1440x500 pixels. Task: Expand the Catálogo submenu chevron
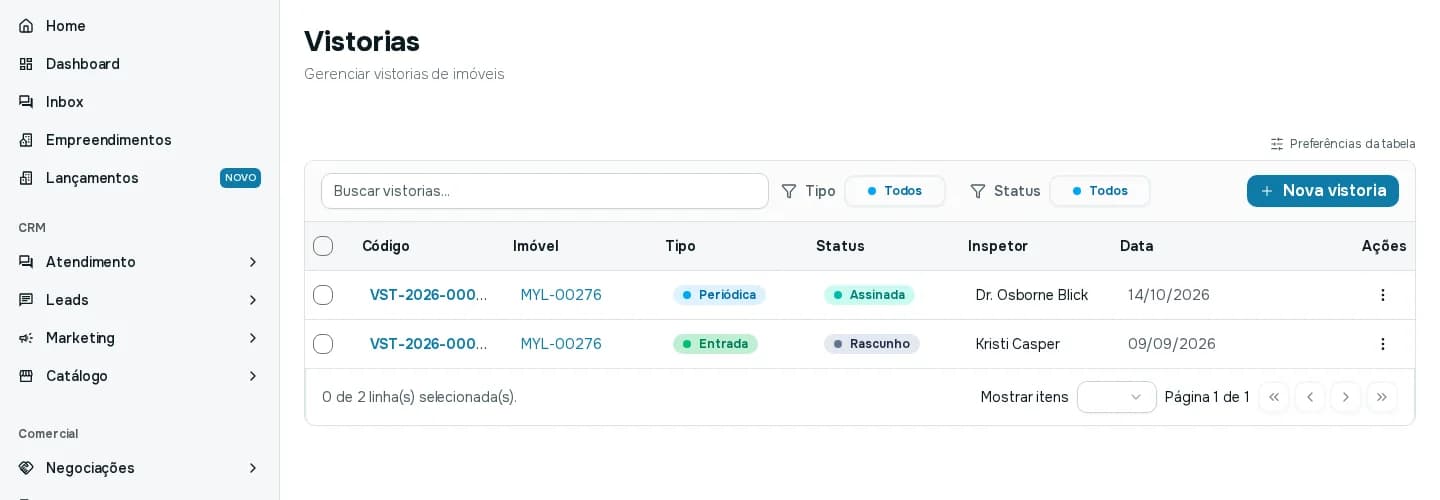(x=253, y=376)
